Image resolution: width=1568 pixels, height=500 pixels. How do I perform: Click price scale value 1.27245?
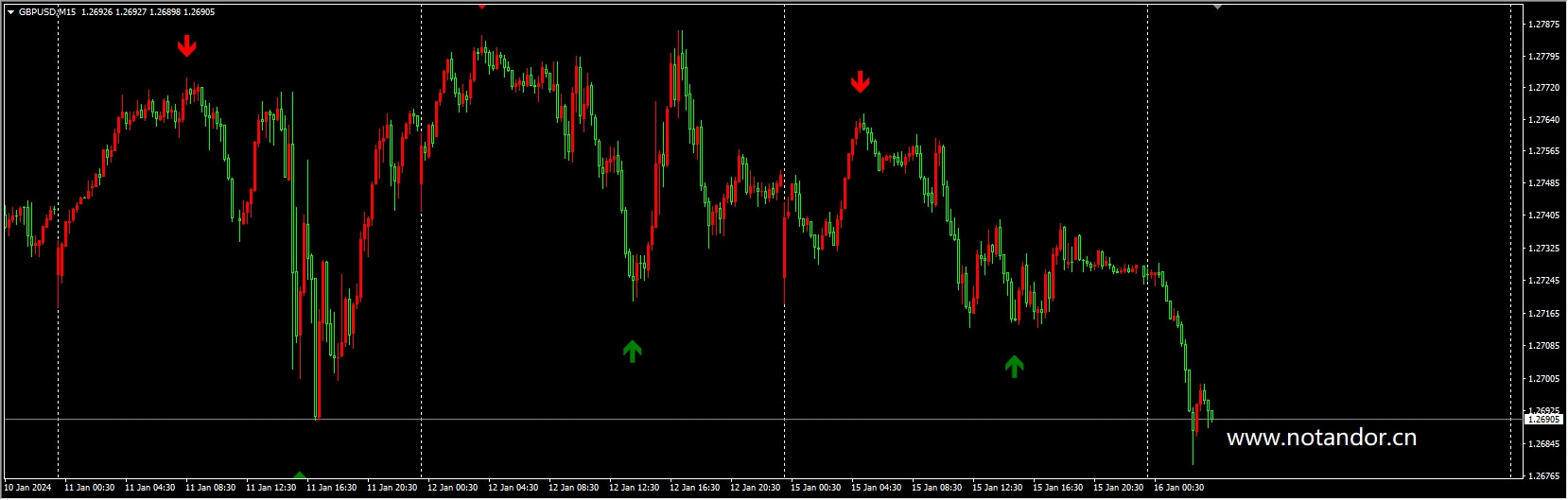[x=1543, y=280]
